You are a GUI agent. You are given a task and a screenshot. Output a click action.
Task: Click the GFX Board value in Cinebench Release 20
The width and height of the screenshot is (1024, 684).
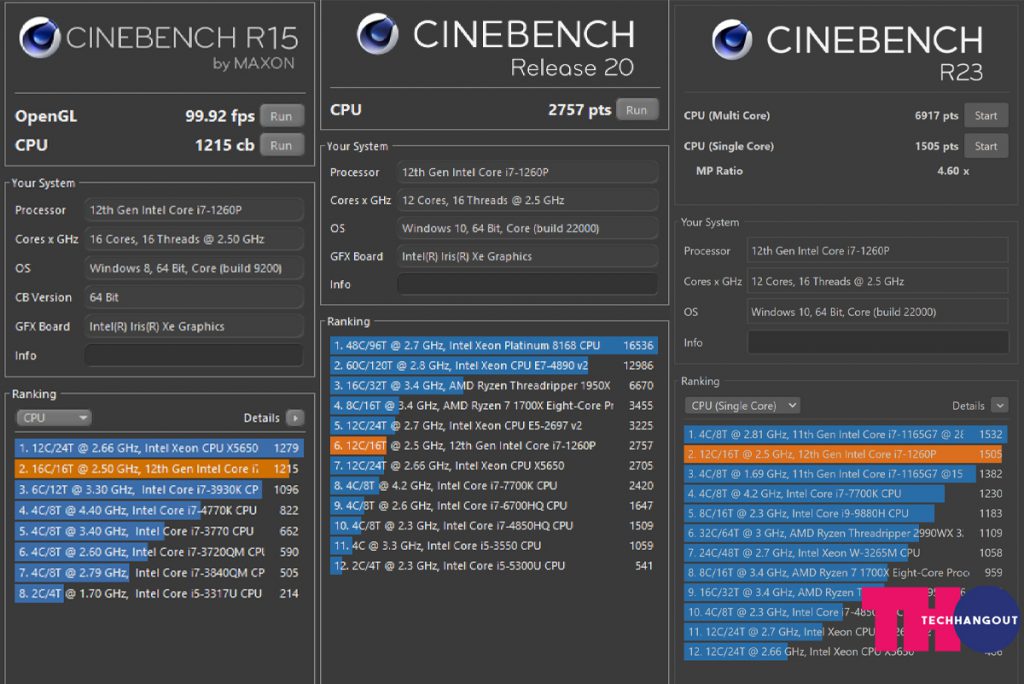527,256
